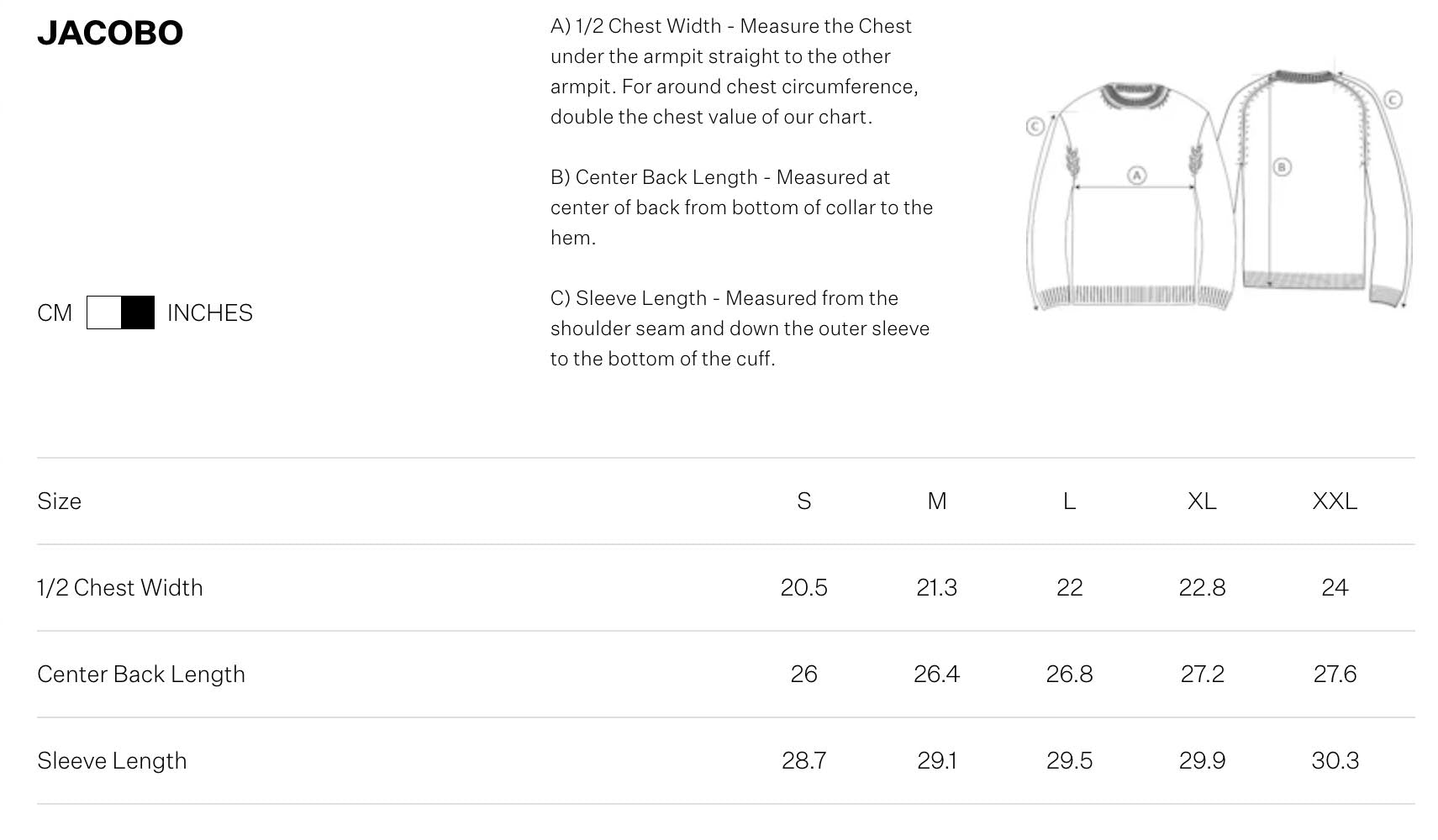Image resolution: width=1438 pixels, height=840 pixels.
Task: Pick the M size column header
Action: coord(936,501)
